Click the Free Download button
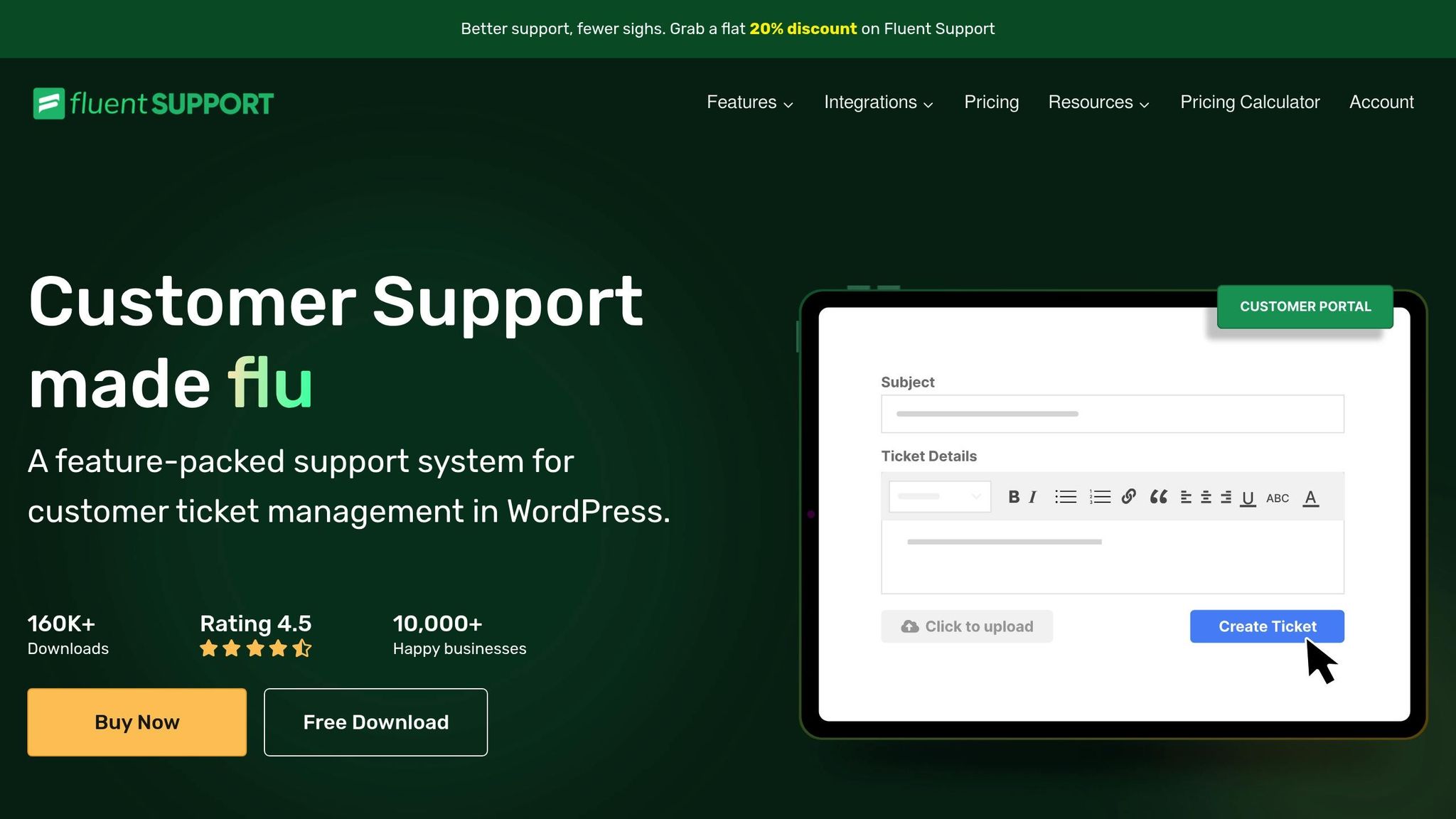The height and width of the screenshot is (819, 1456). pos(375,722)
